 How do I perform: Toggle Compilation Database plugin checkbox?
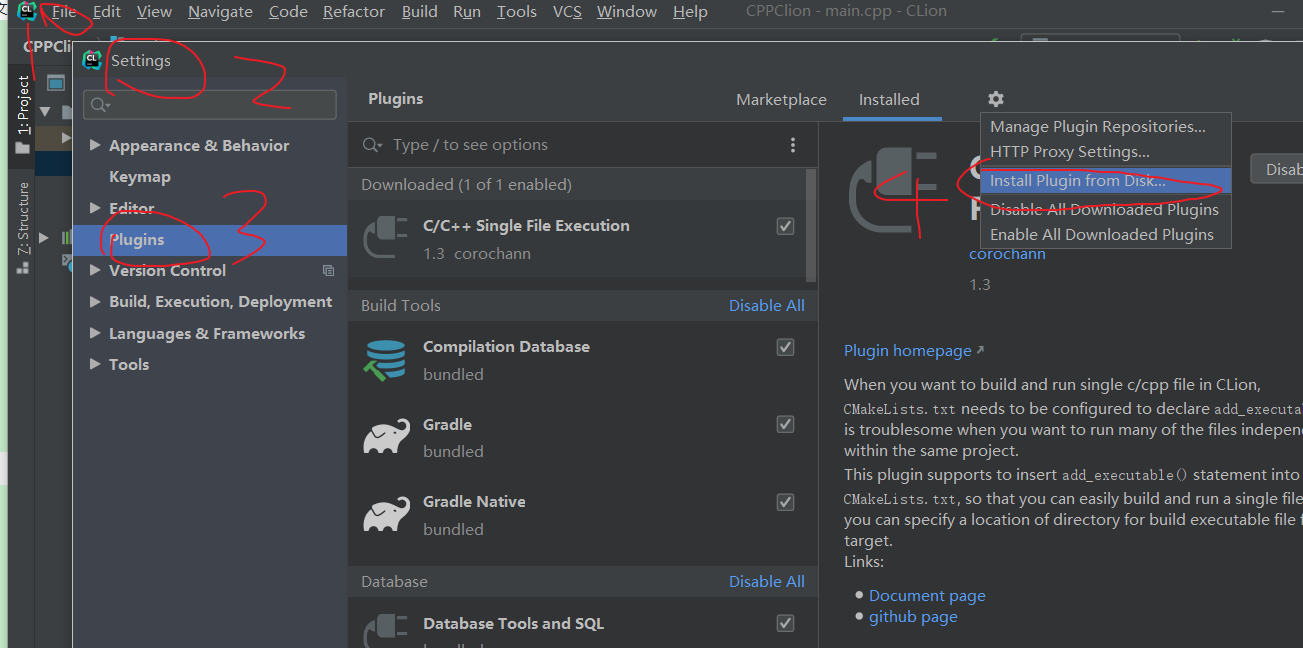coord(785,347)
